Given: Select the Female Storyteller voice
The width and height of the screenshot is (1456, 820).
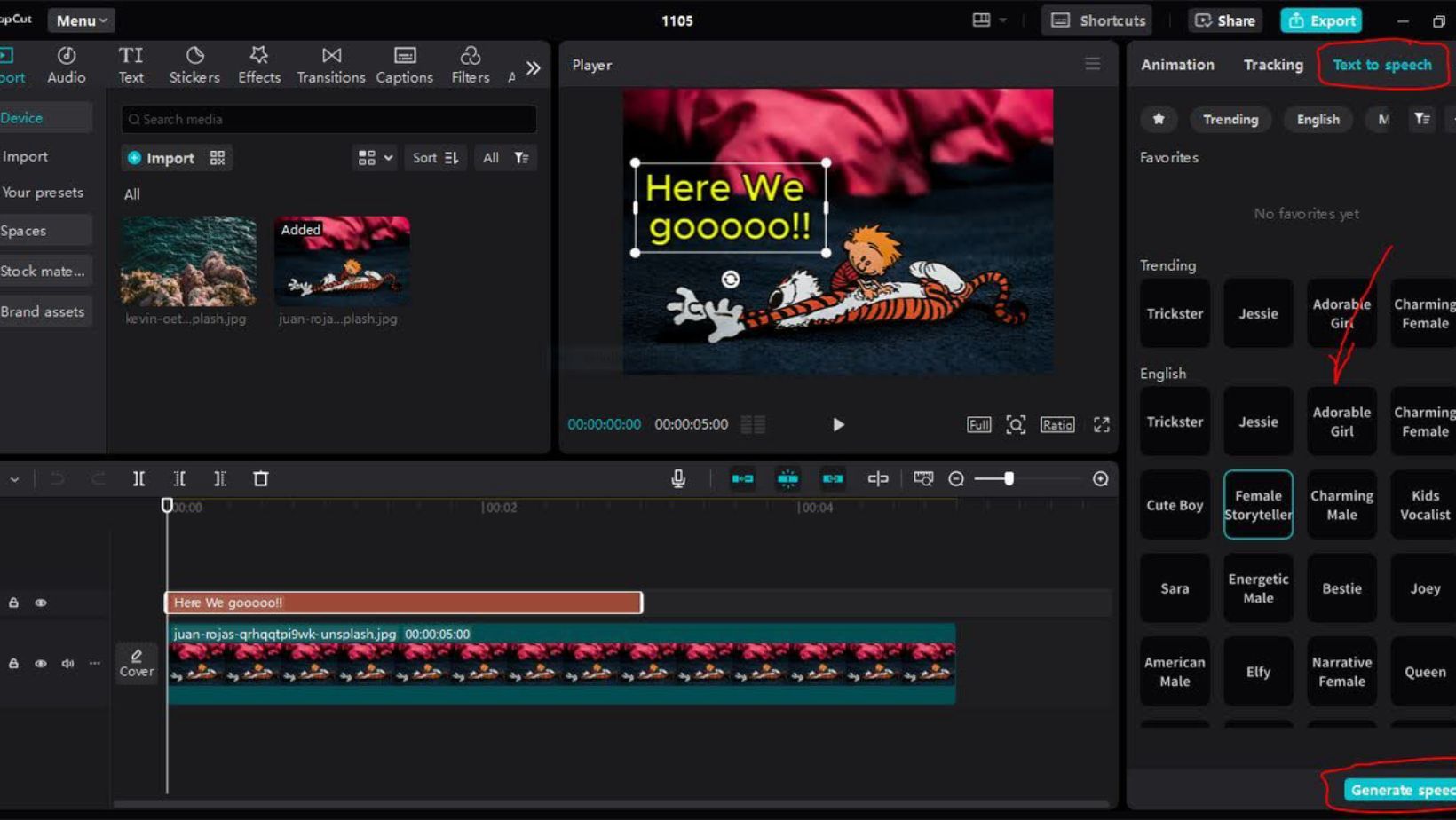Looking at the screenshot, I should [1258, 505].
